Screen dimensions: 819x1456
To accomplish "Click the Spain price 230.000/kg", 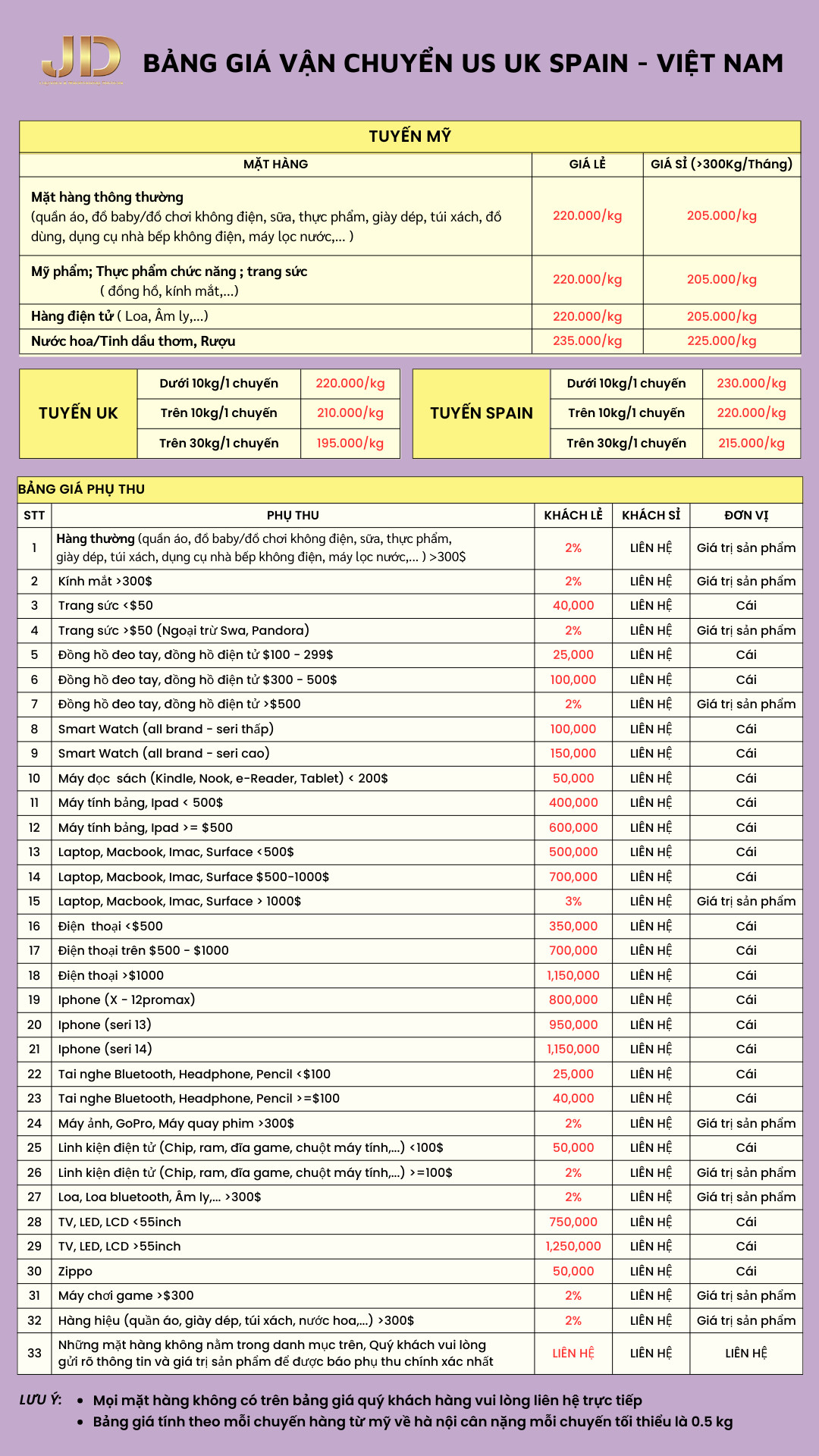I will (751, 384).
